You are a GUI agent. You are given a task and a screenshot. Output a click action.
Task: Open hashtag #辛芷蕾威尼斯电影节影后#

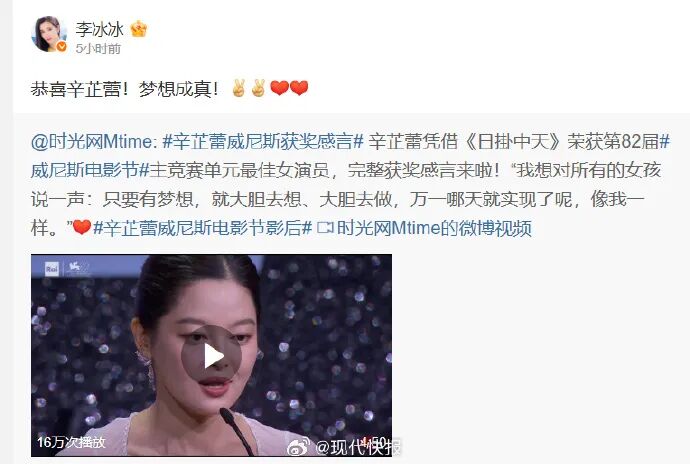click(202, 228)
